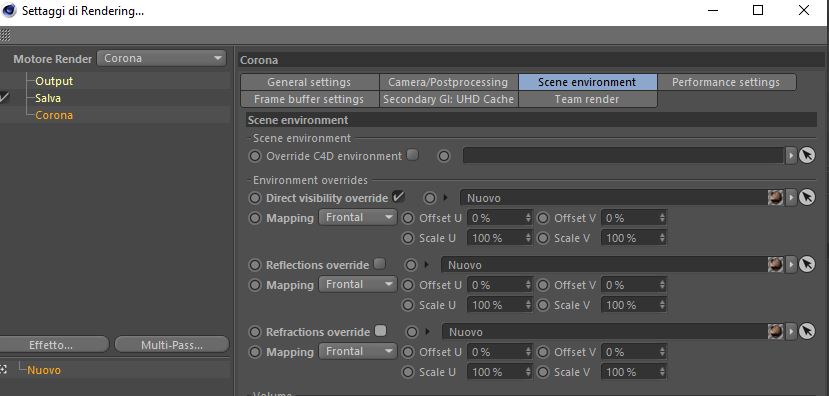Select Salva in the render settings tree
Viewport: 829px width, 396px height.
(48, 98)
